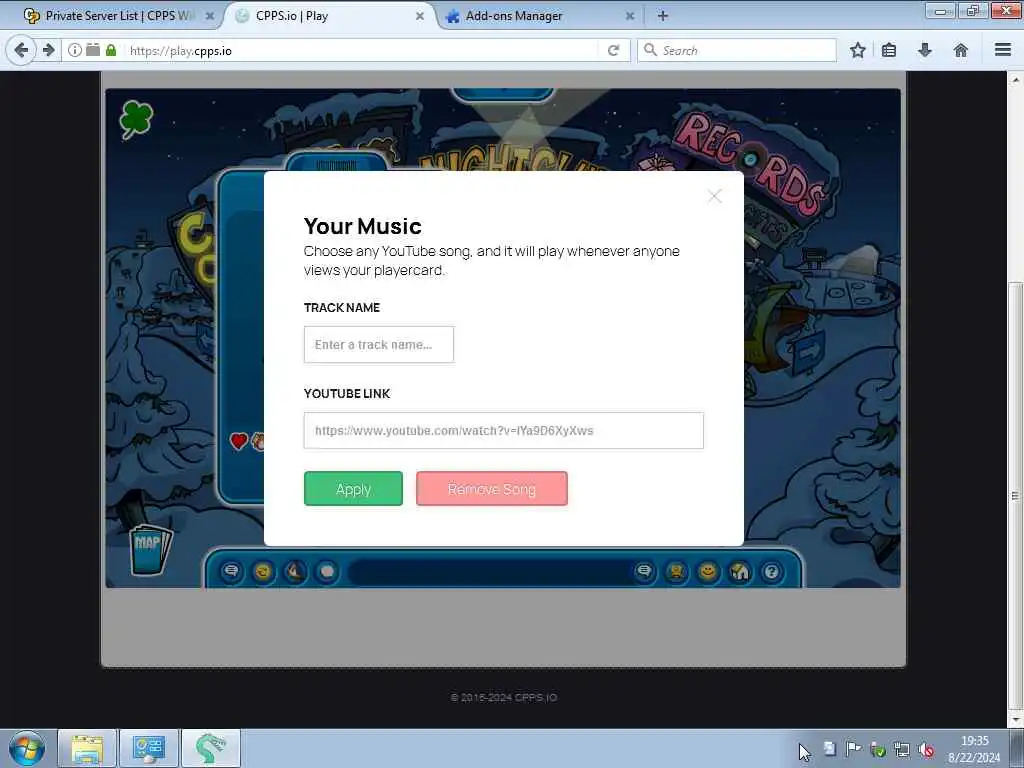Open the taskbar clock and date
1024x768 pixels.
pos(974,748)
